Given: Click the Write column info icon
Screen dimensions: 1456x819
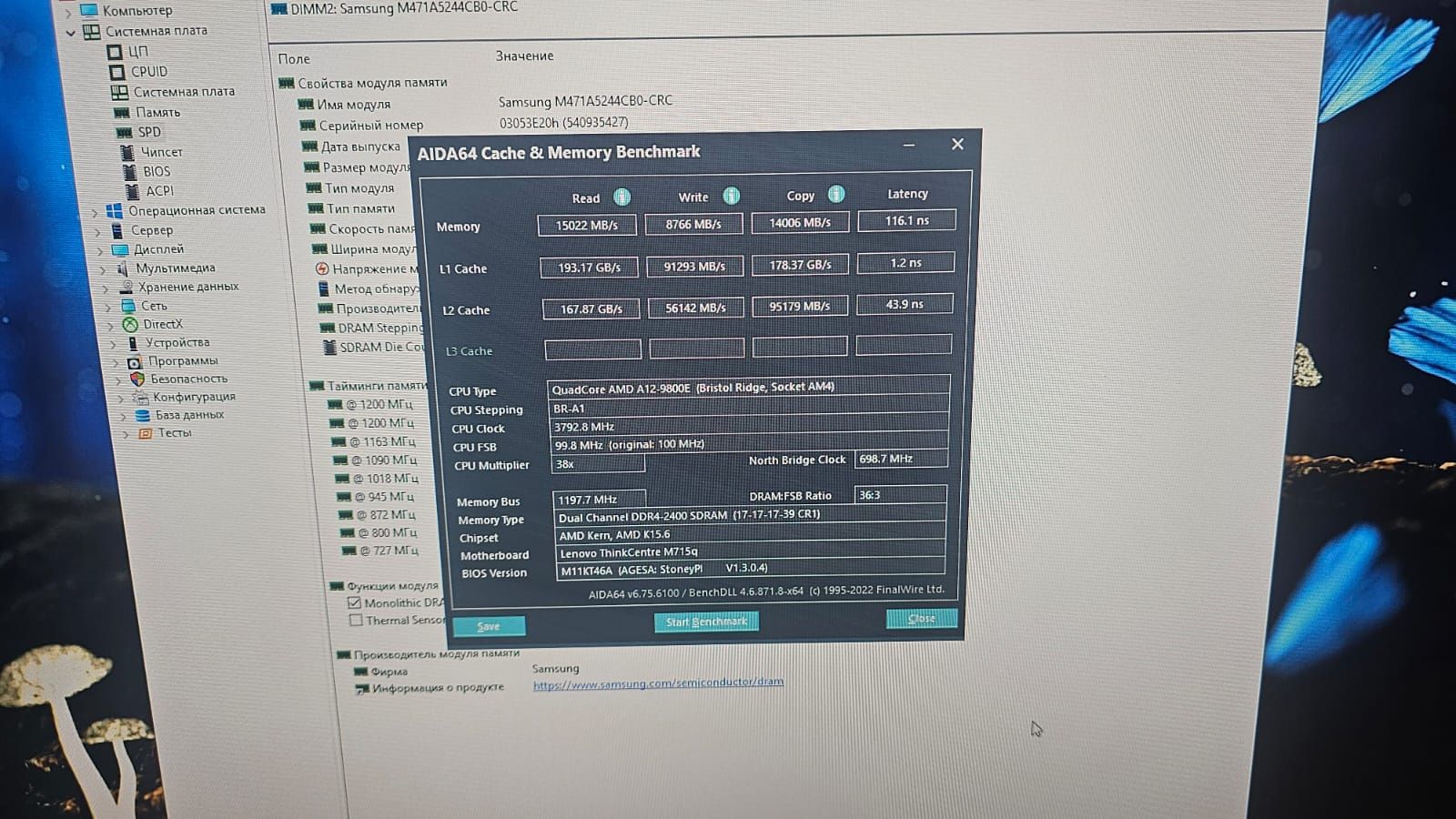Looking at the screenshot, I should [731, 196].
